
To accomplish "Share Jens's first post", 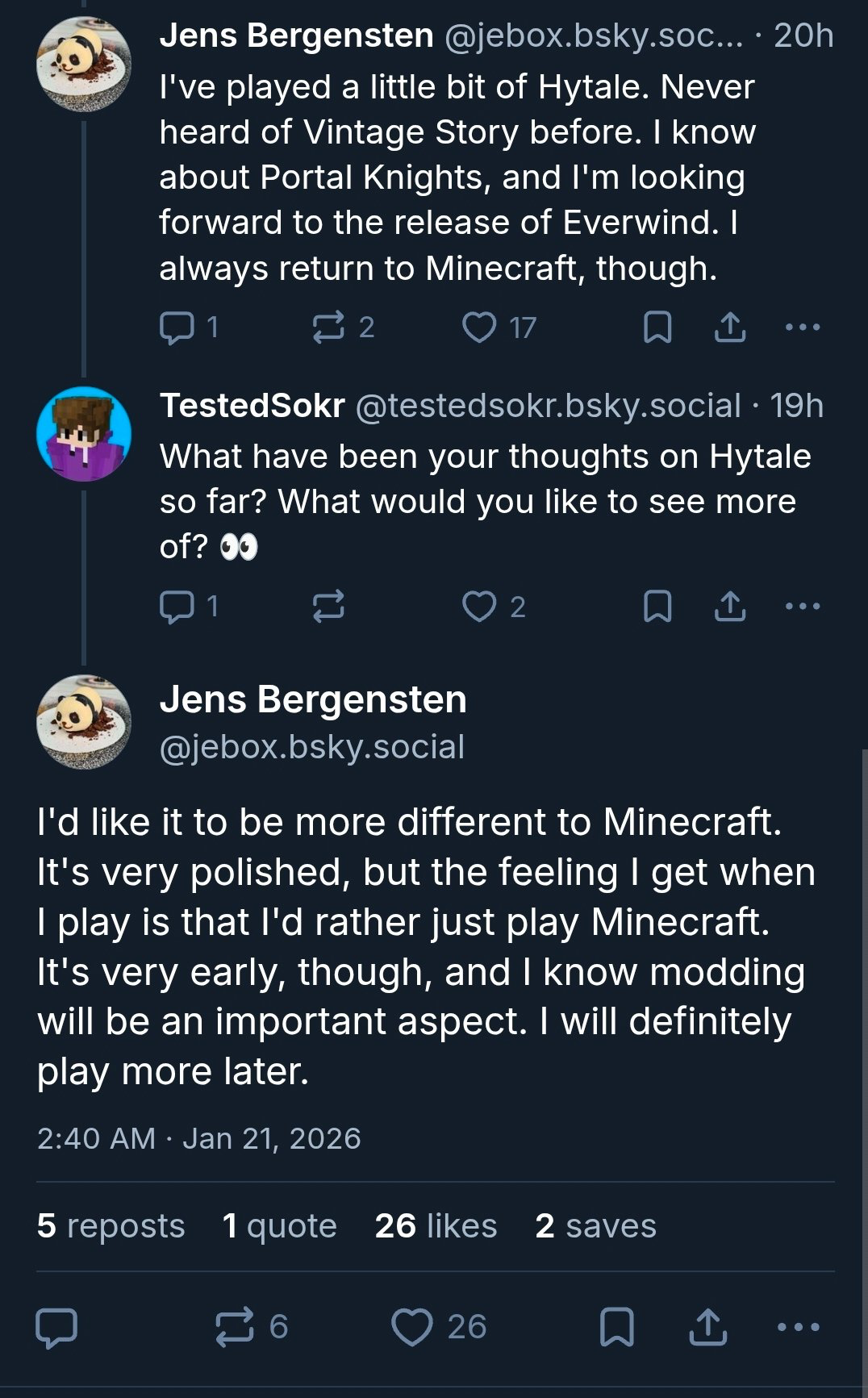I will point(730,328).
